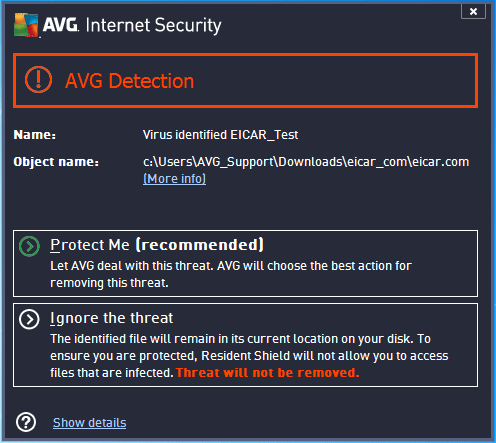Expand details with Show details link
The height and width of the screenshot is (443, 496).
tap(89, 422)
